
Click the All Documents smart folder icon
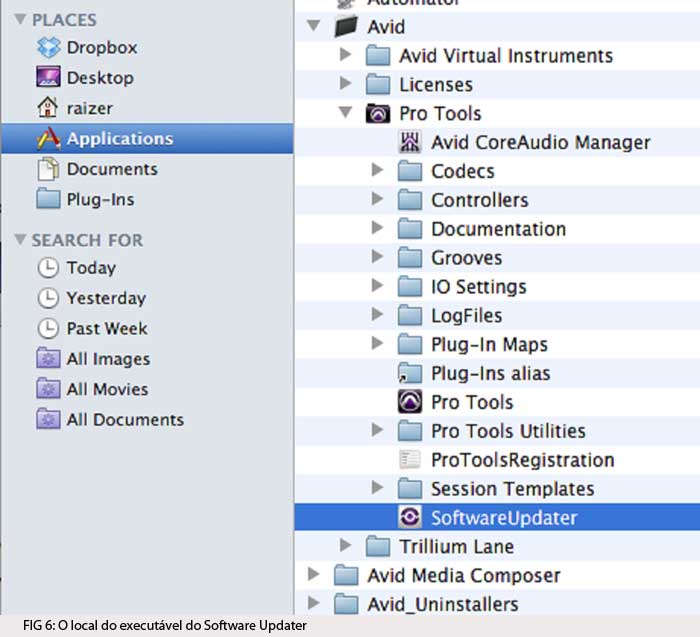[x=48, y=419]
